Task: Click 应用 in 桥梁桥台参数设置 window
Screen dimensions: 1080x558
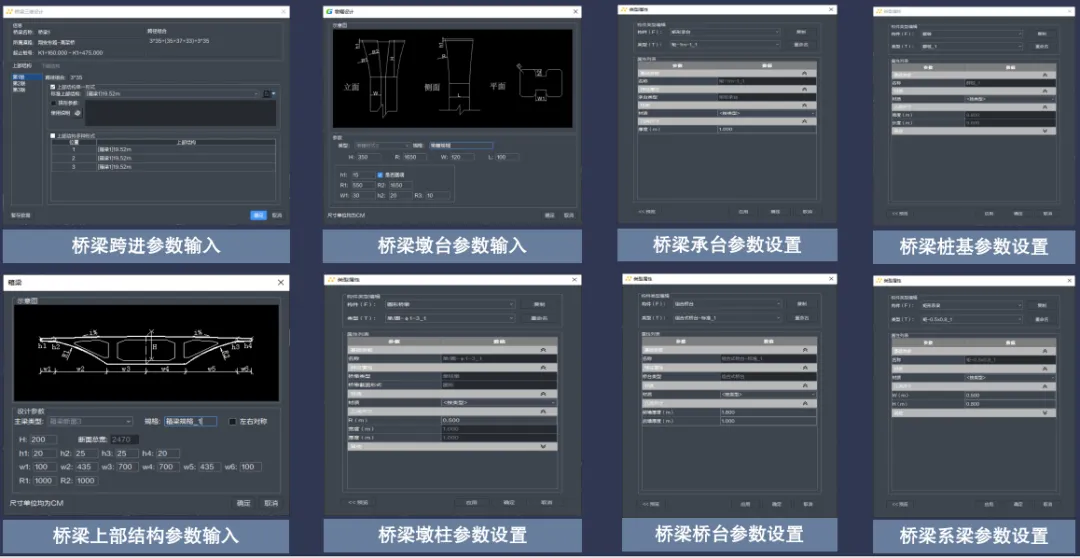Action: [x=745, y=504]
